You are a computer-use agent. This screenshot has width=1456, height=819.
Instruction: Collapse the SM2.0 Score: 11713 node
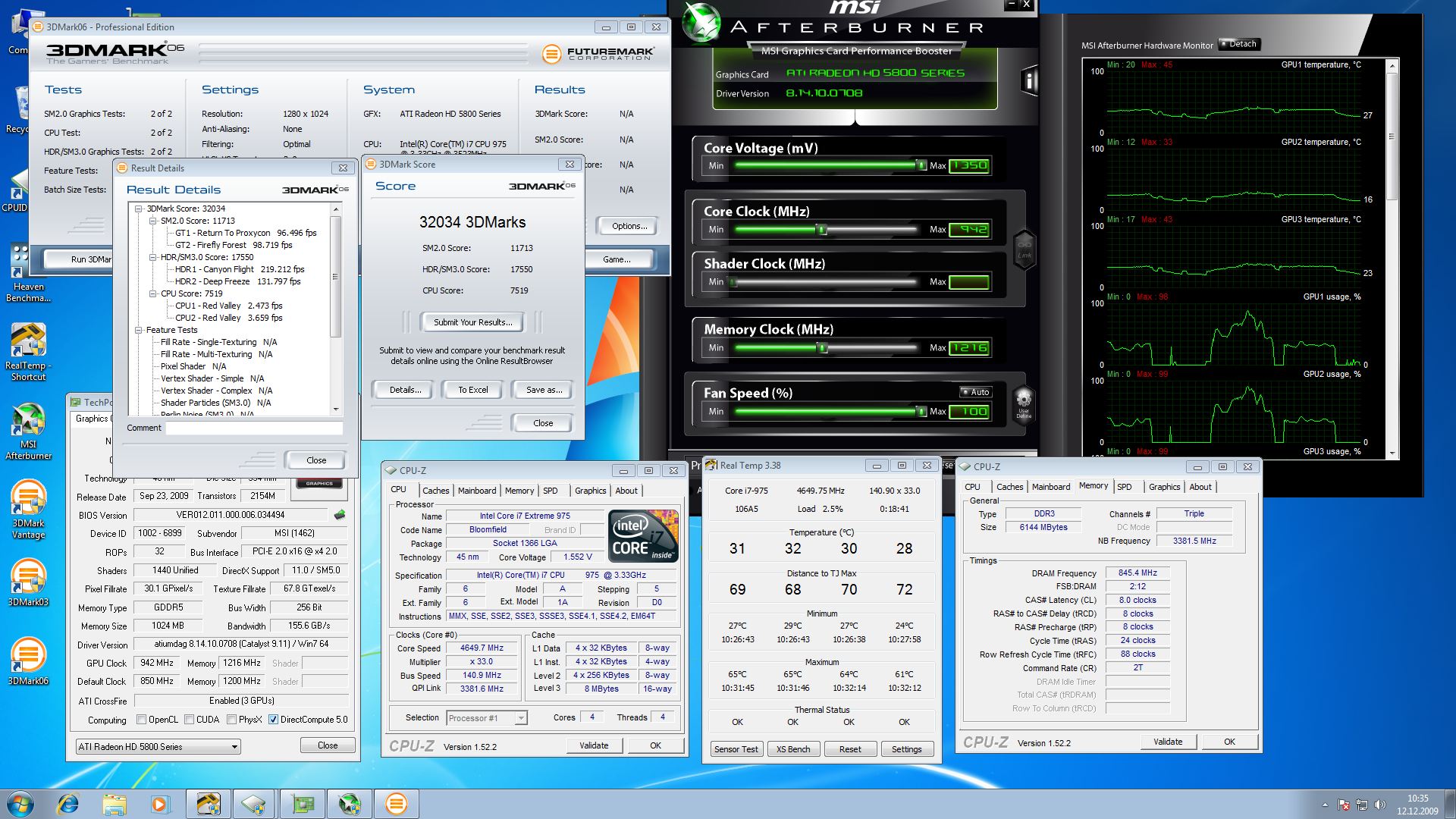152,221
